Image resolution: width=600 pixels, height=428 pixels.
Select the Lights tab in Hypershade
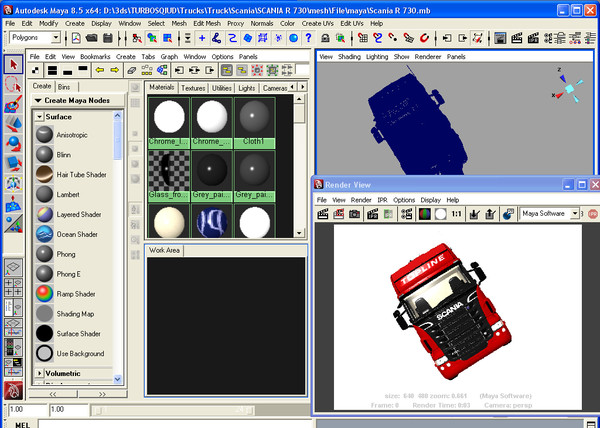[246, 88]
